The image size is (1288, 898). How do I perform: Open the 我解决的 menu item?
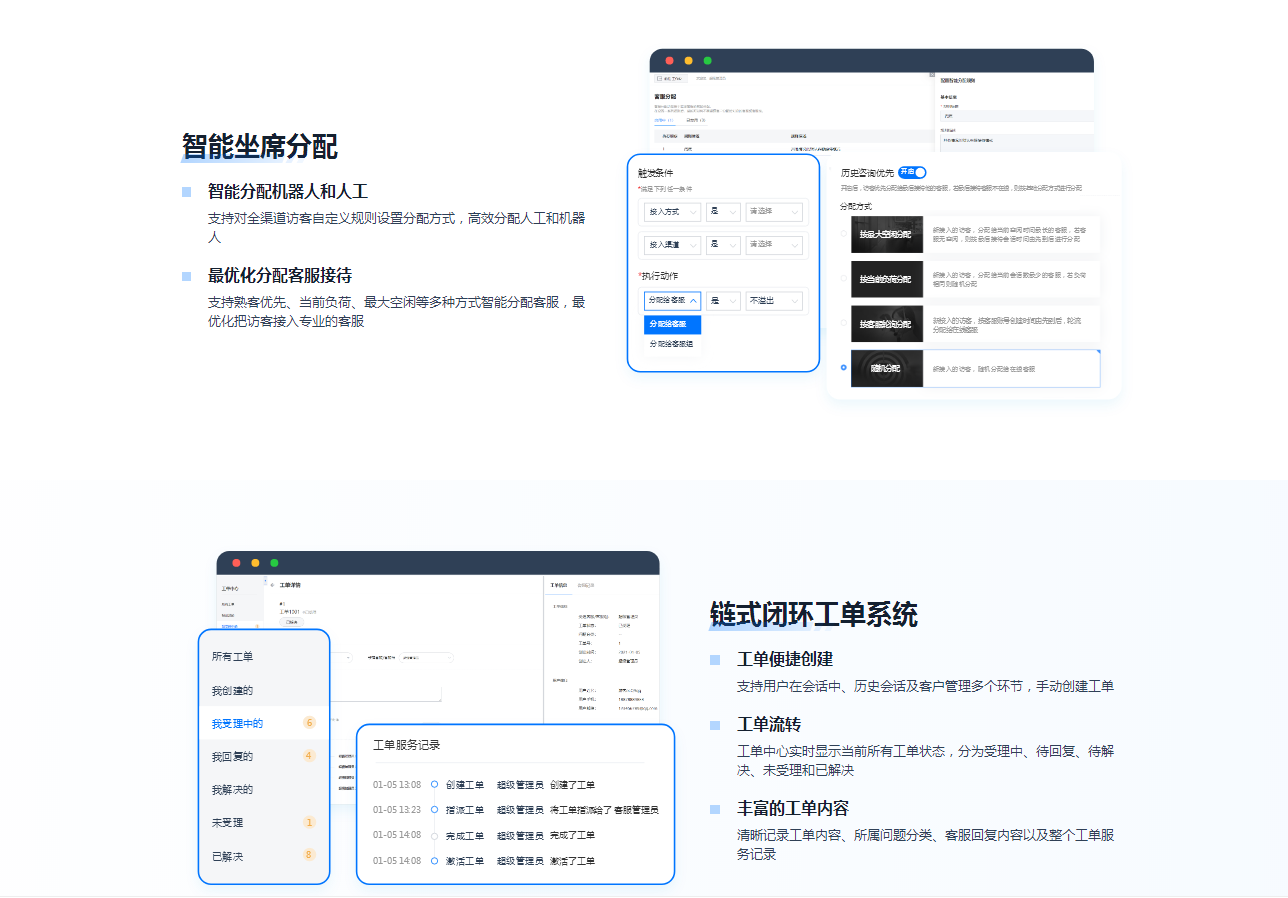click(232, 789)
